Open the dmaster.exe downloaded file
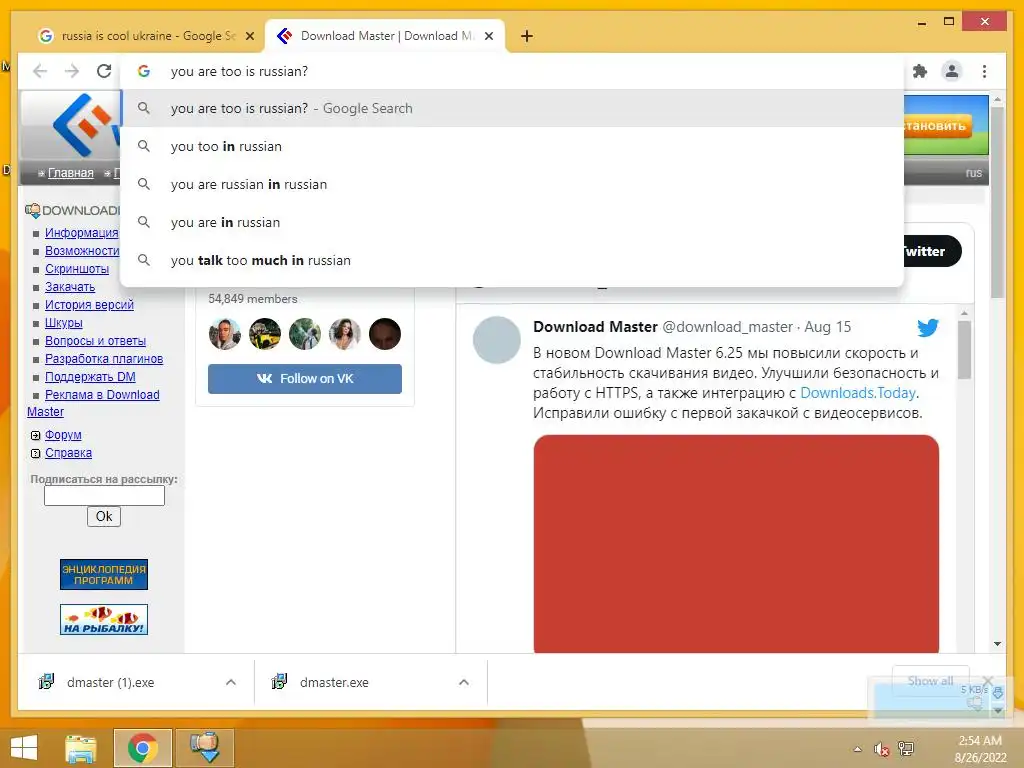The height and width of the screenshot is (768, 1024). pos(334,682)
